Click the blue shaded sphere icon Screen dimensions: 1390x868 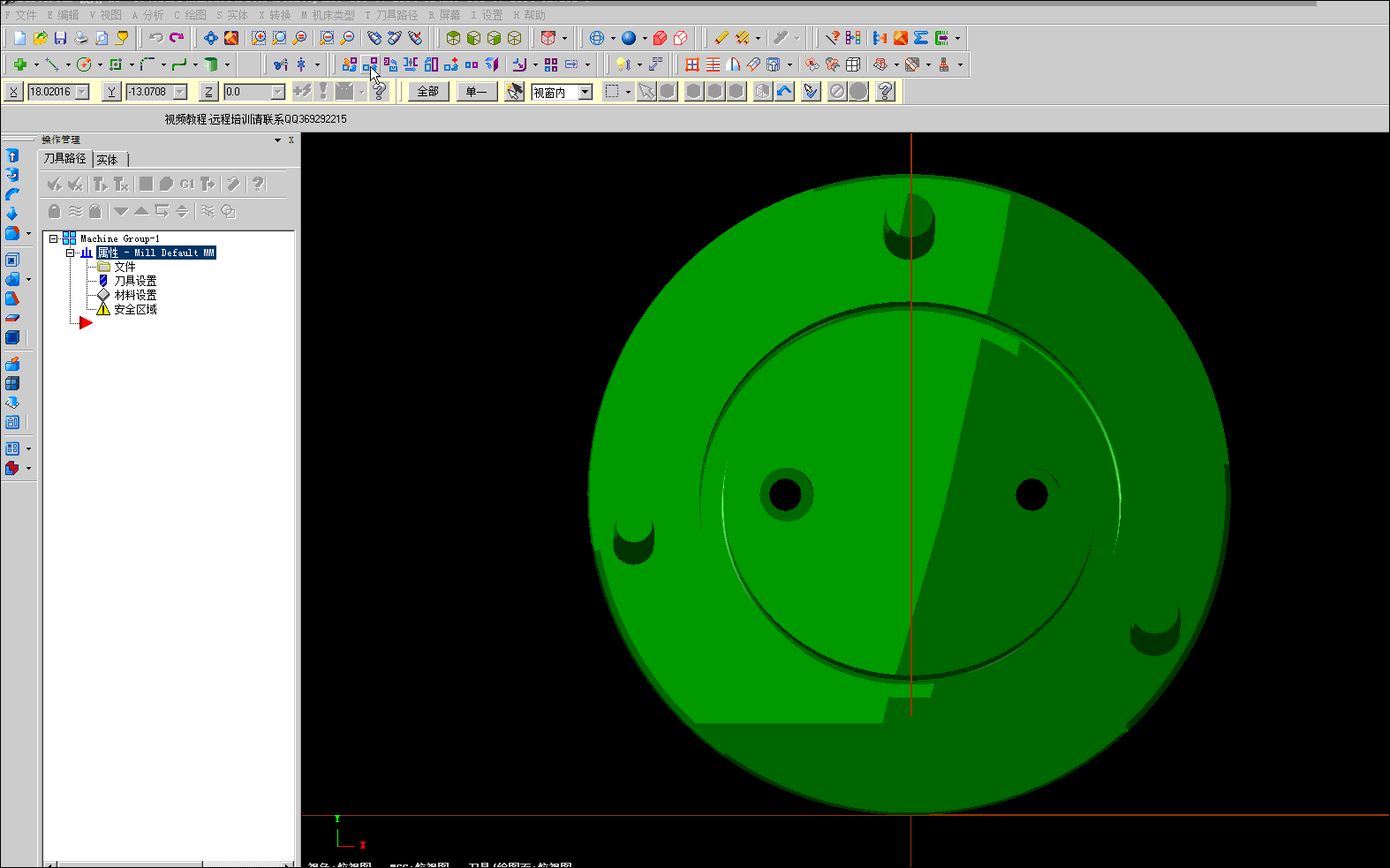click(629, 38)
